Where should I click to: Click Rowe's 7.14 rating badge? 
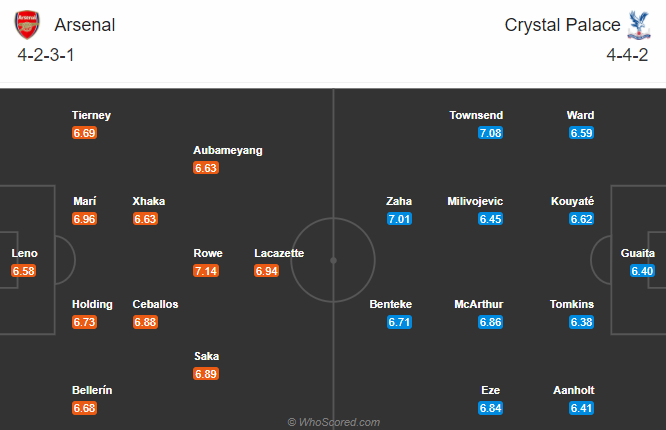click(207, 271)
